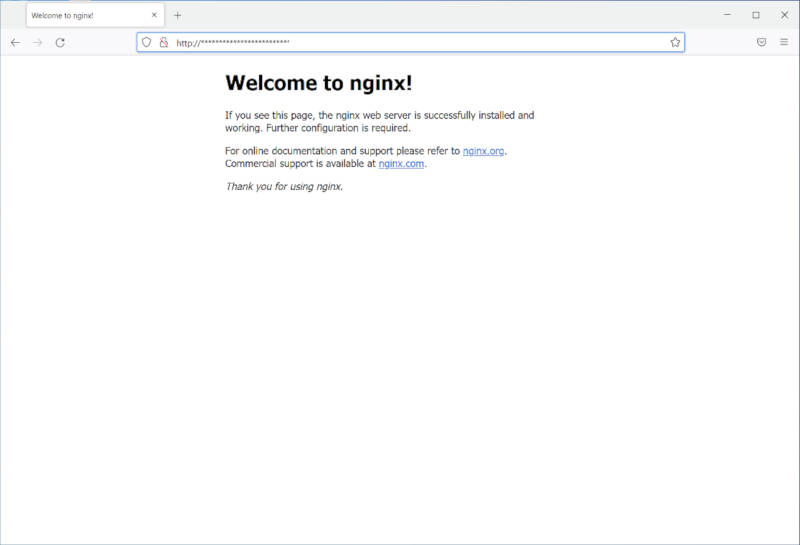The height and width of the screenshot is (545, 800).
Task: Follow the nginx.org link
Action: (x=483, y=151)
